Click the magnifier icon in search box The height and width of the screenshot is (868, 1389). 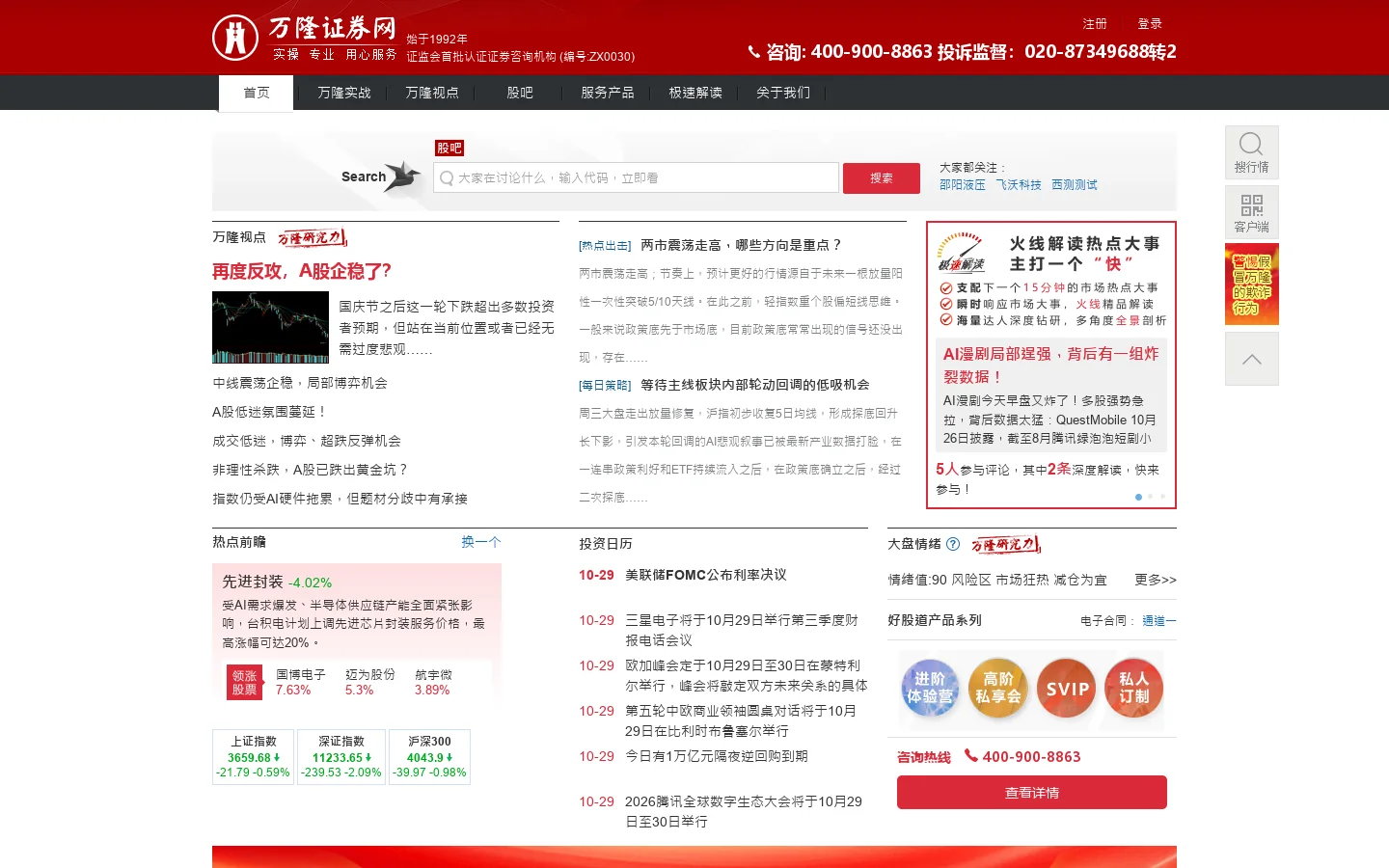[447, 177]
